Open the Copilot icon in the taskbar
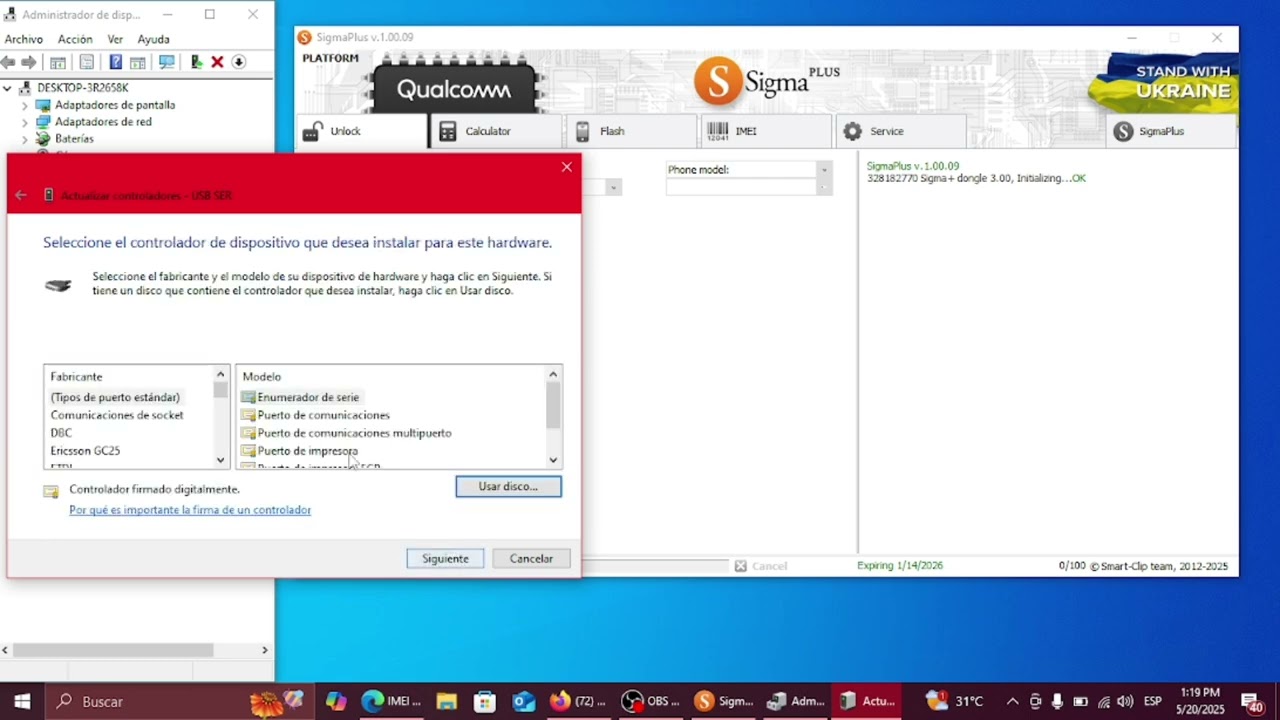The height and width of the screenshot is (720, 1280). pyautogui.click(x=336, y=701)
